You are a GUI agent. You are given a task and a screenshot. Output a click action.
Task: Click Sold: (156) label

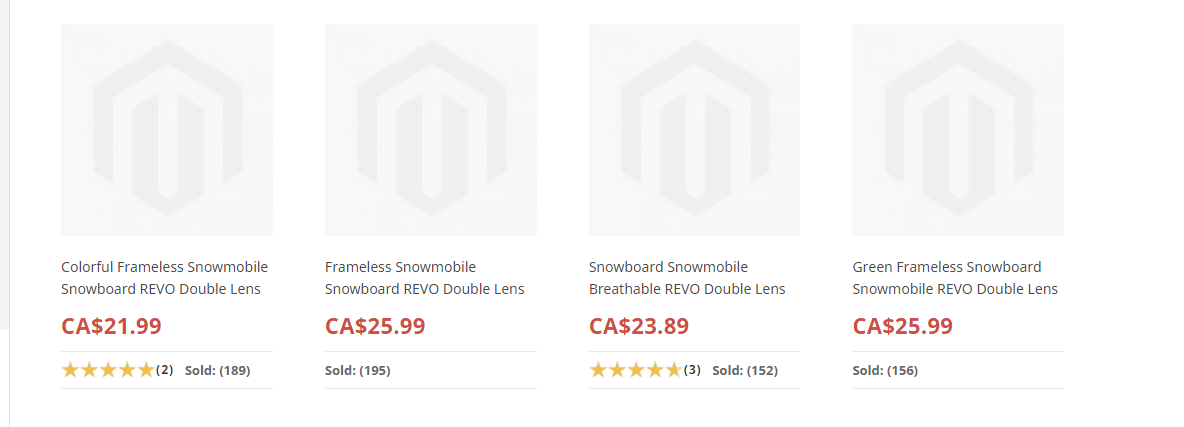[x=885, y=370]
